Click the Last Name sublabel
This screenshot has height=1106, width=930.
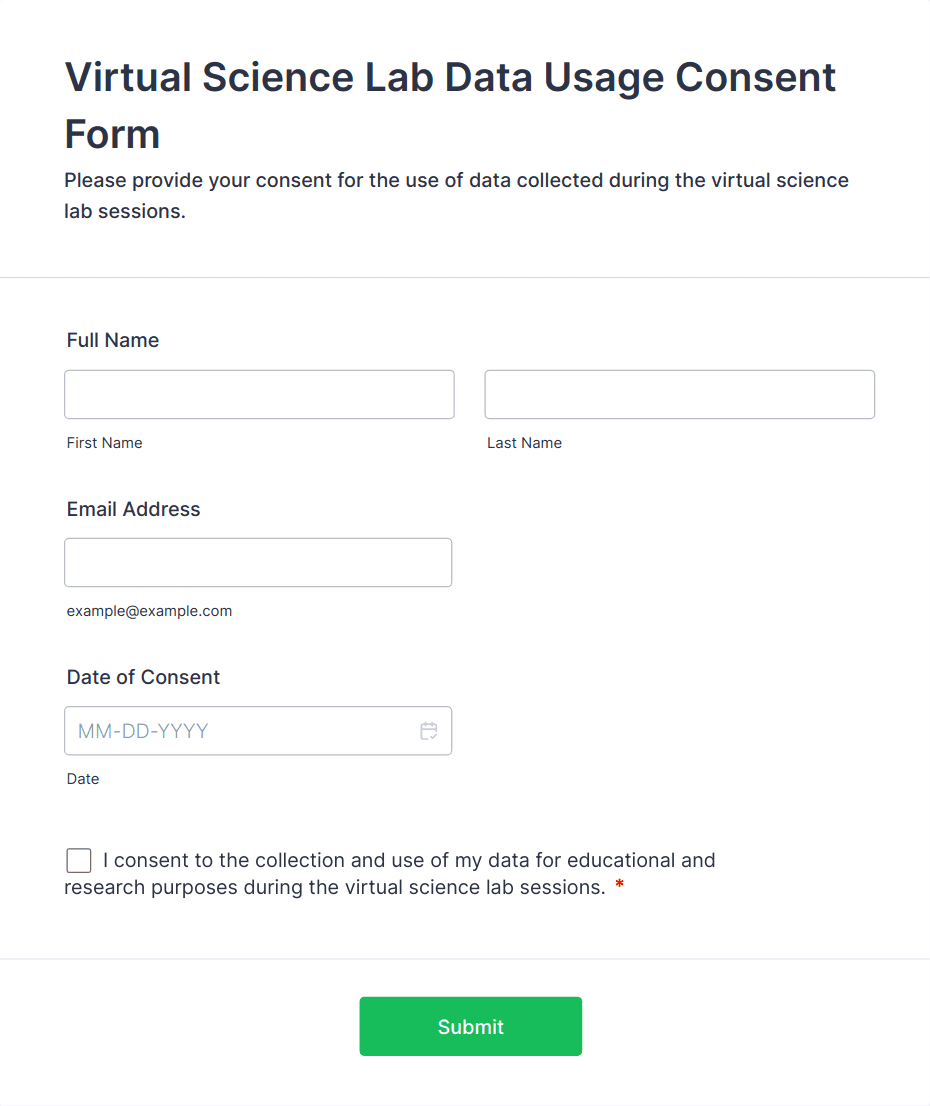[524, 443]
